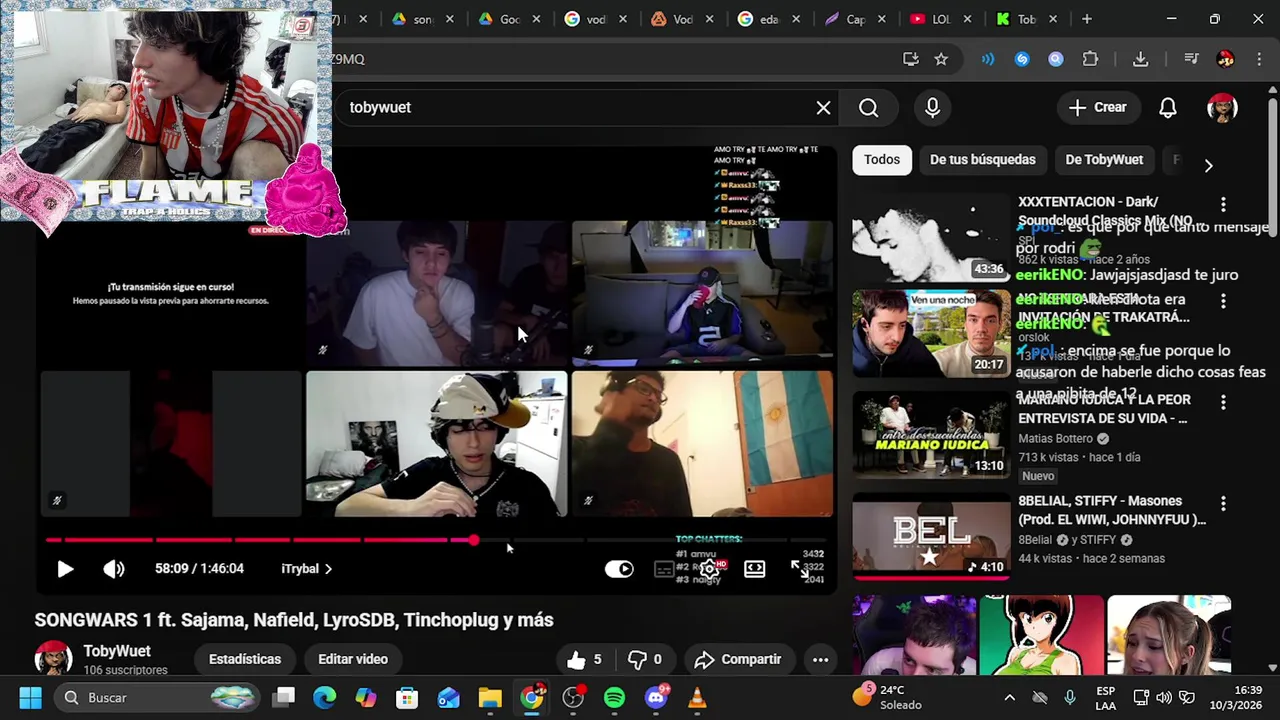Open the Chrome profile avatar
The height and width of the screenshot is (720, 1280).
(x=1225, y=59)
